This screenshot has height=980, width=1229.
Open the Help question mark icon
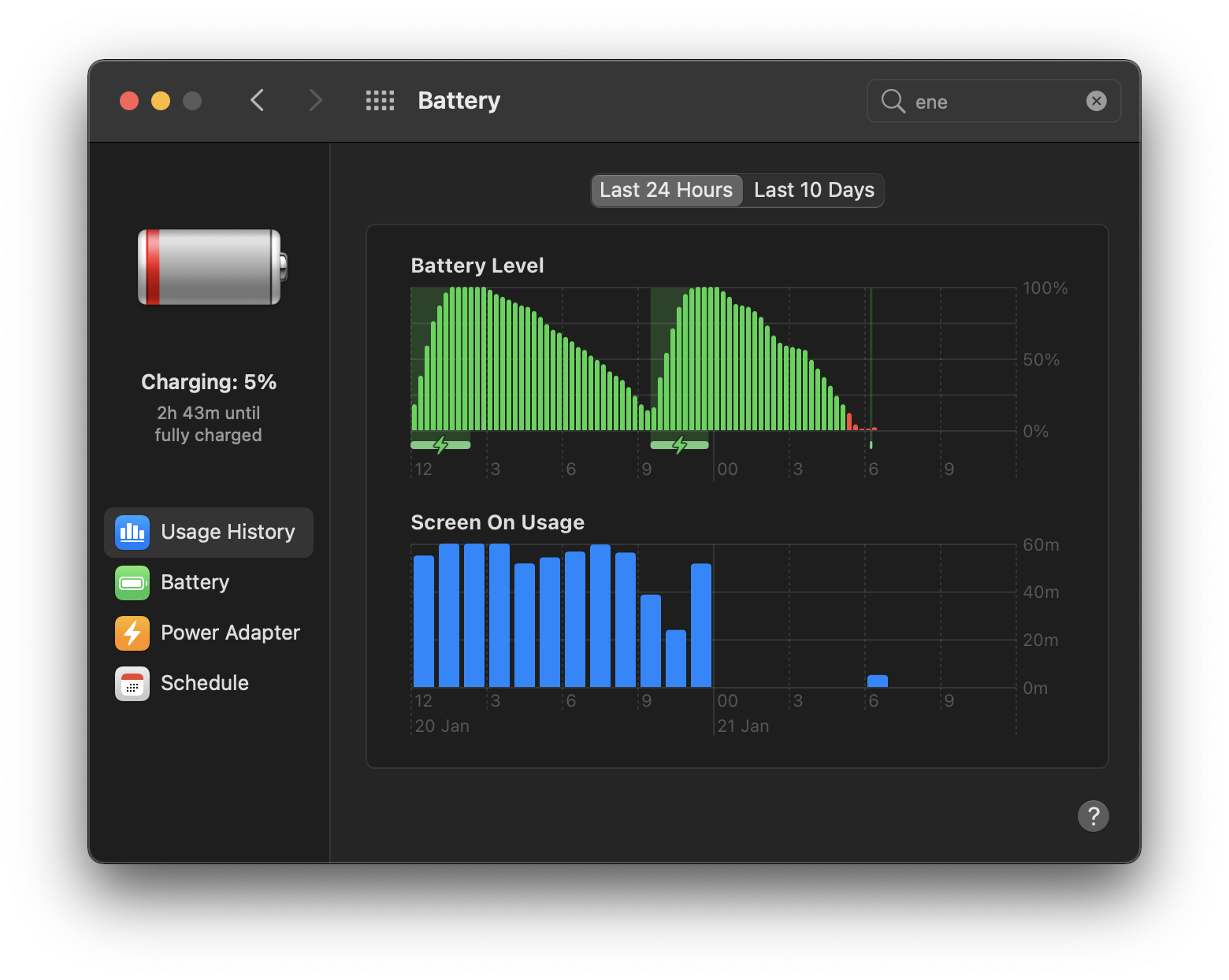1093,816
